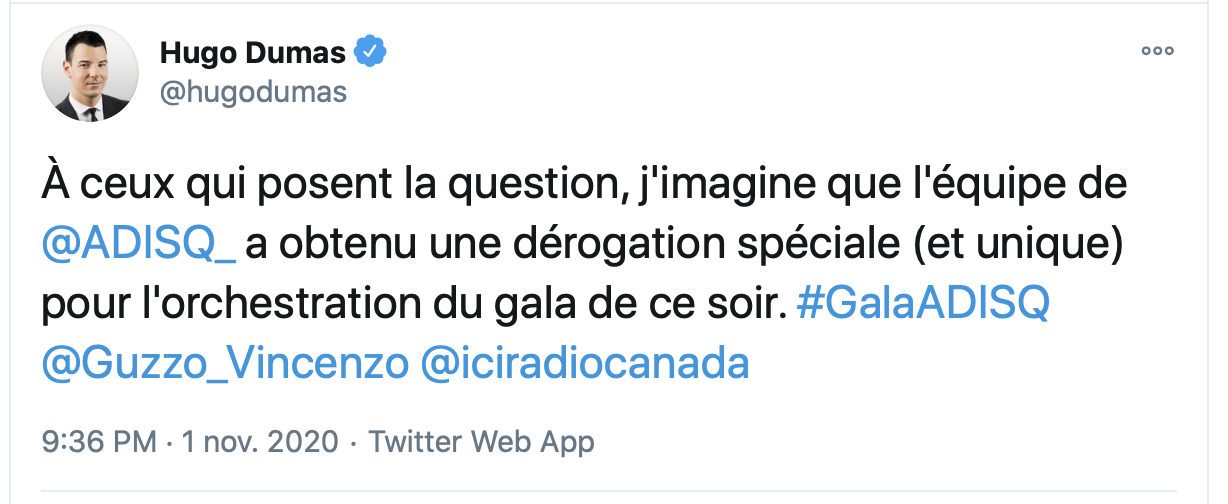Visit the @hugodumas handle

tap(253, 92)
